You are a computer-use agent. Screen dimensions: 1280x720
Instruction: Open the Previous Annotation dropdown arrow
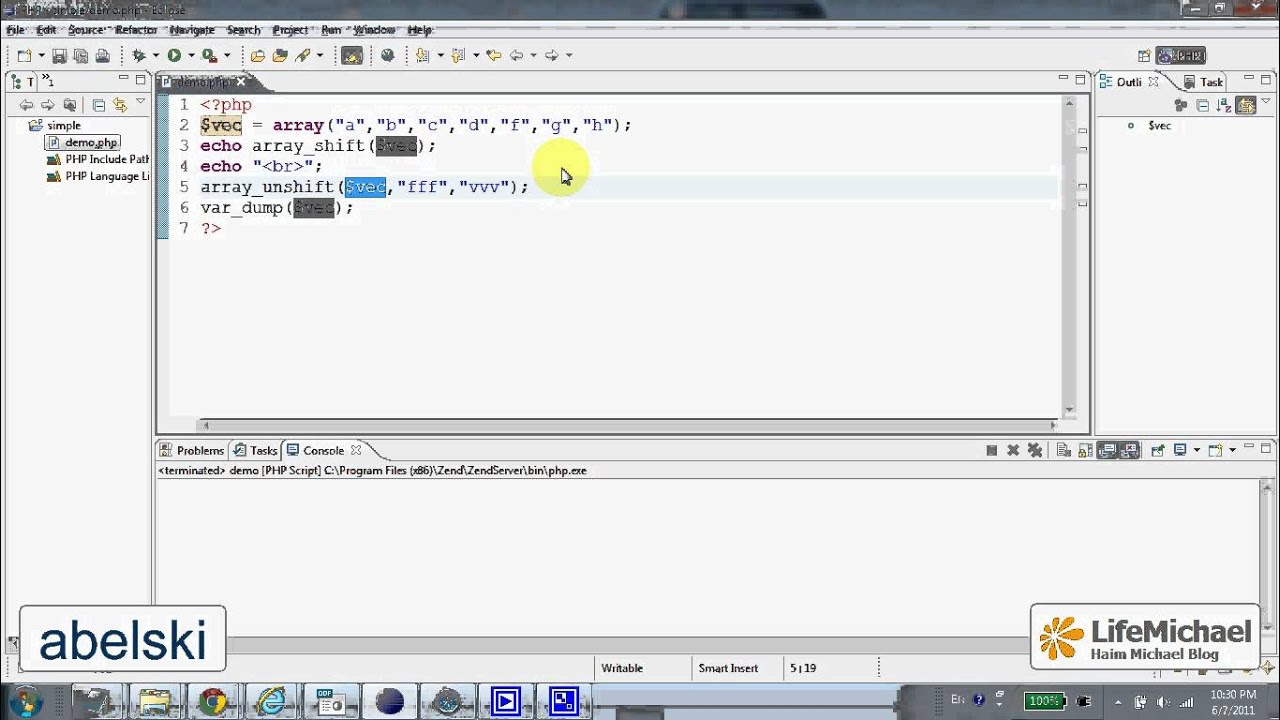coord(476,56)
